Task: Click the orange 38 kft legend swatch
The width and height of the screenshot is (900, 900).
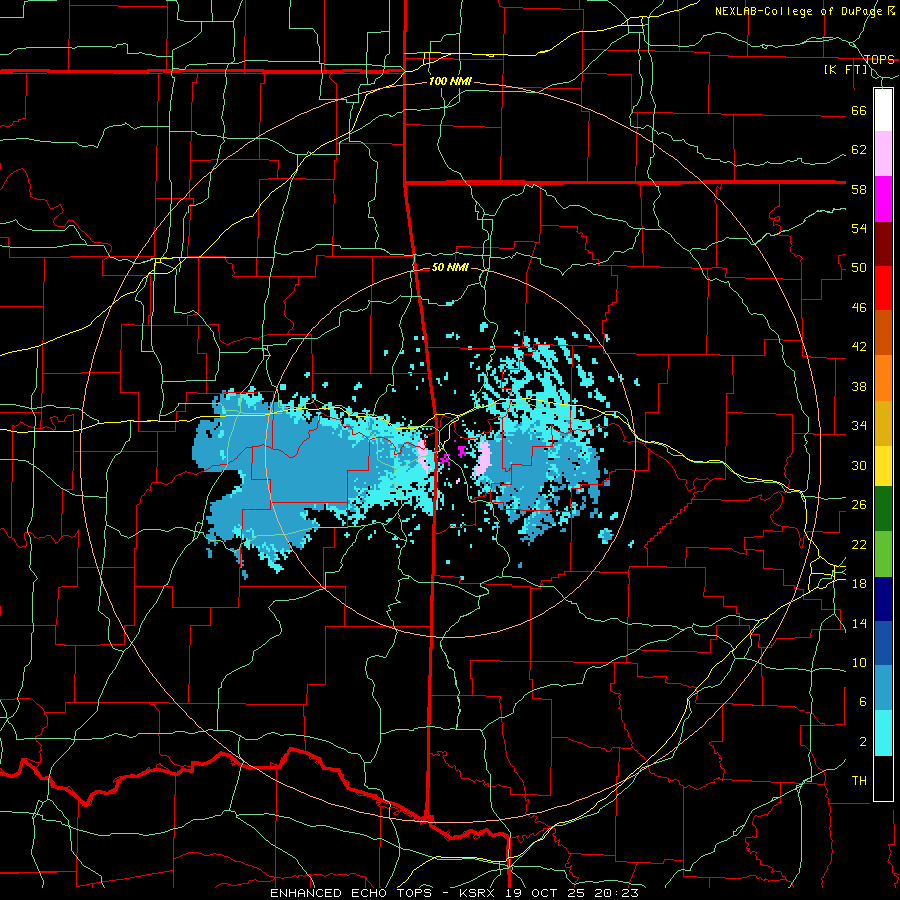Action: (x=883, y=378)
